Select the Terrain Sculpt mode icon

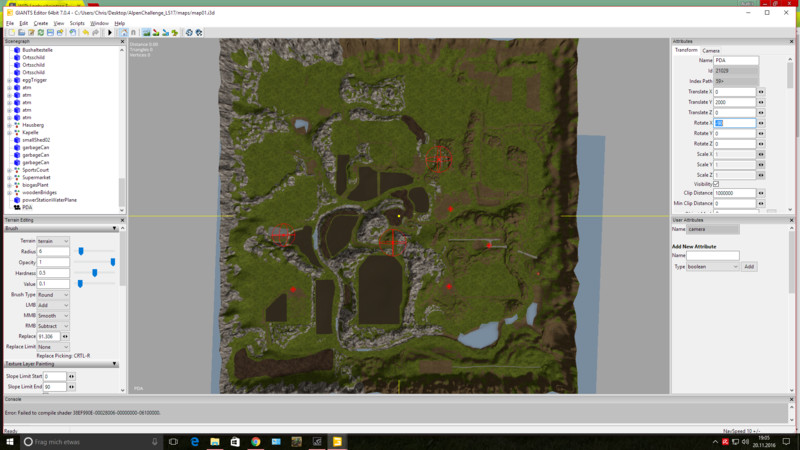coord(146,33)
